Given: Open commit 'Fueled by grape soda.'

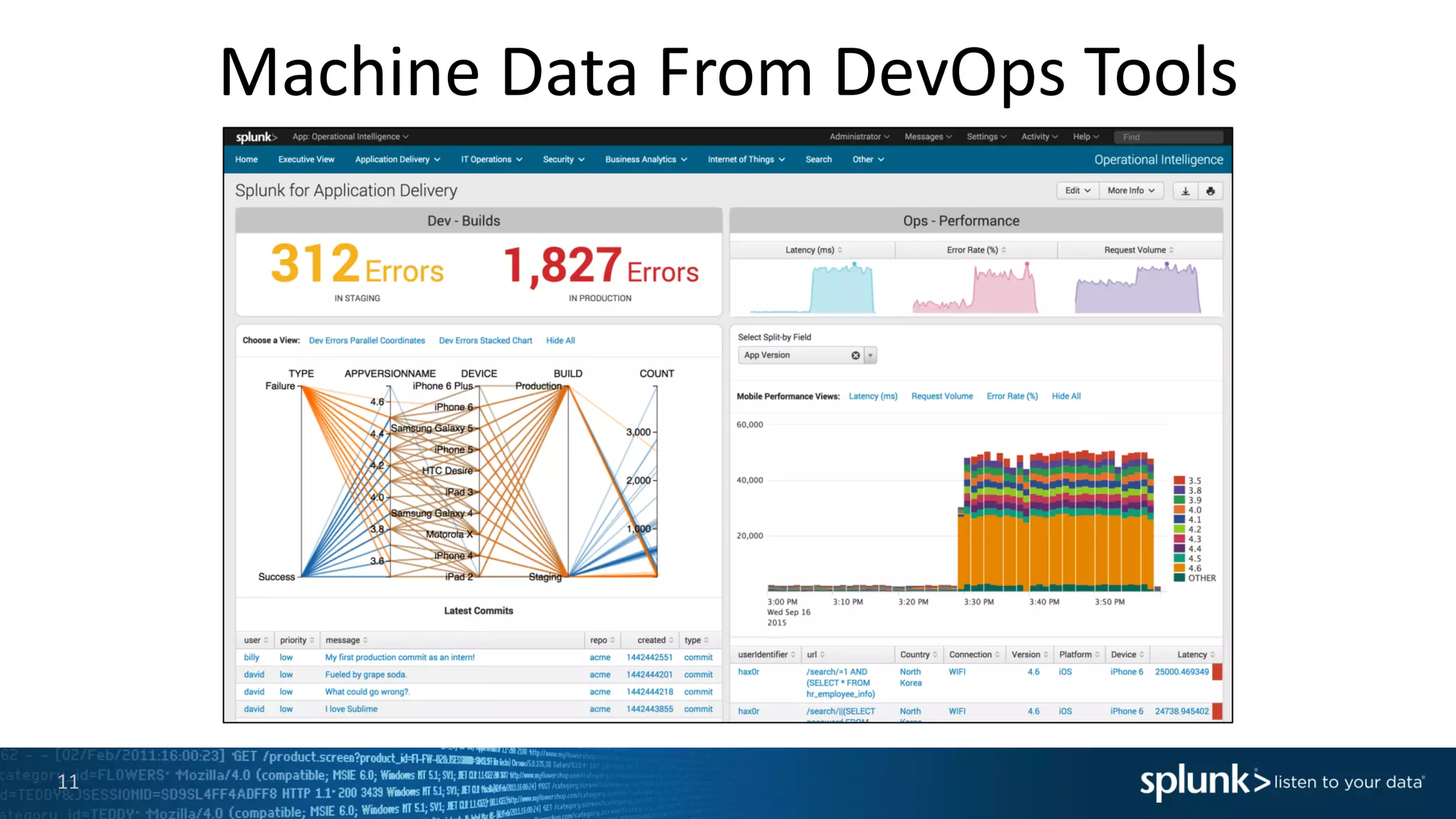Looking at the screenshot, I should [365, 675].
